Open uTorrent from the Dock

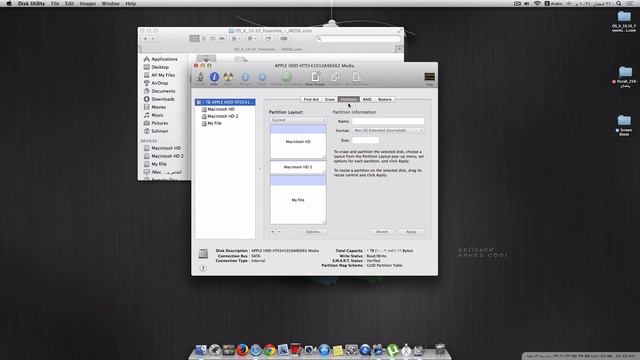pos(392,350)
